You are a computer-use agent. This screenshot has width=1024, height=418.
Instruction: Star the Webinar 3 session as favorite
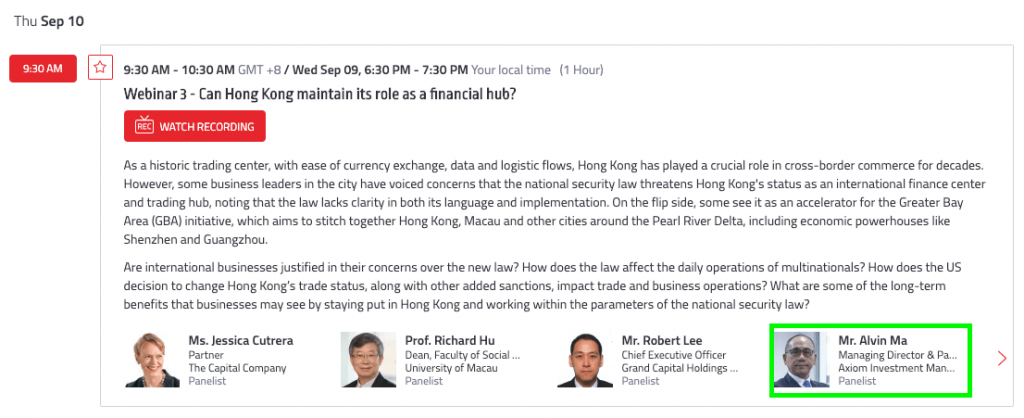click(100, 67)
